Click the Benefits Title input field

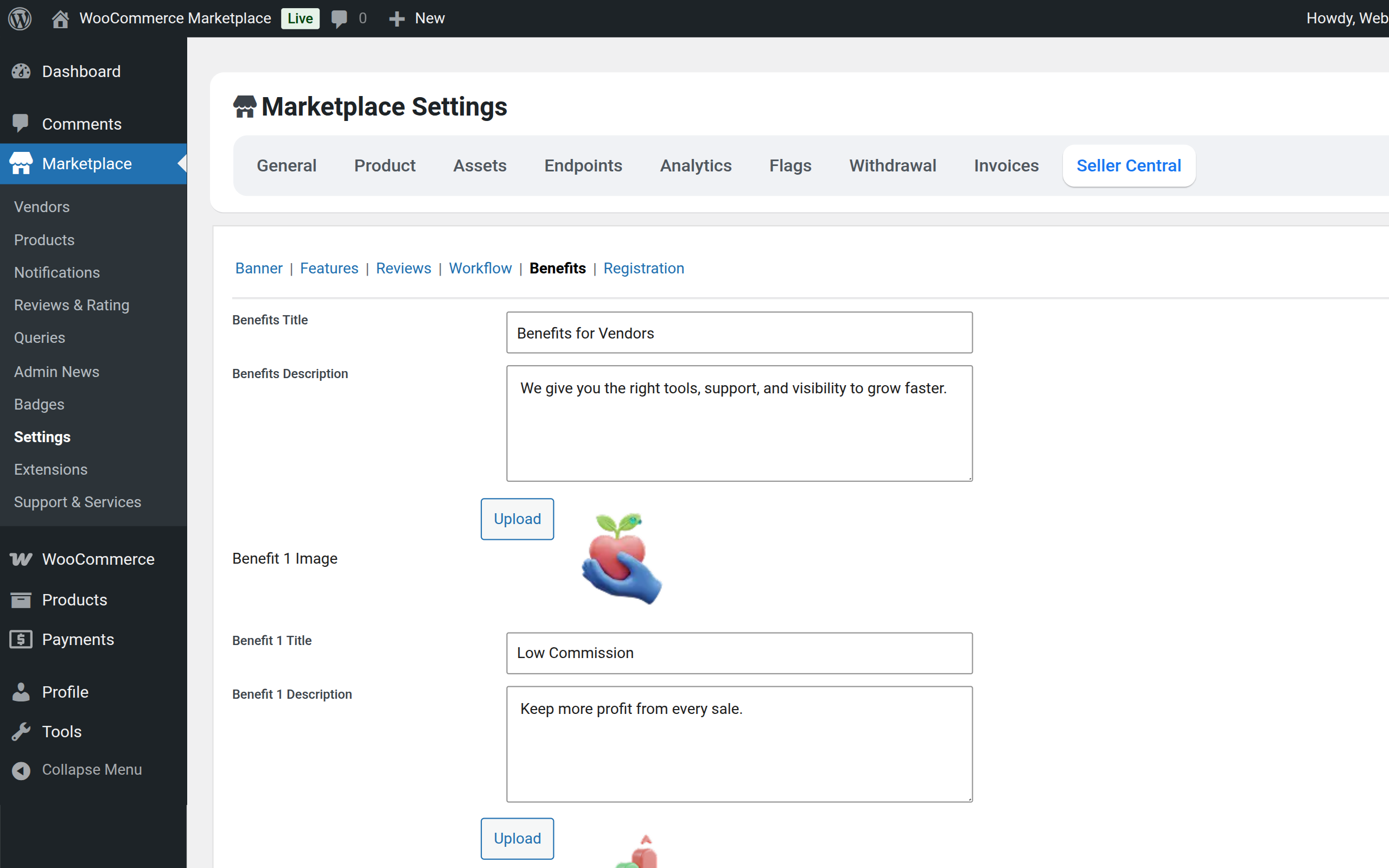click(740, 333)
